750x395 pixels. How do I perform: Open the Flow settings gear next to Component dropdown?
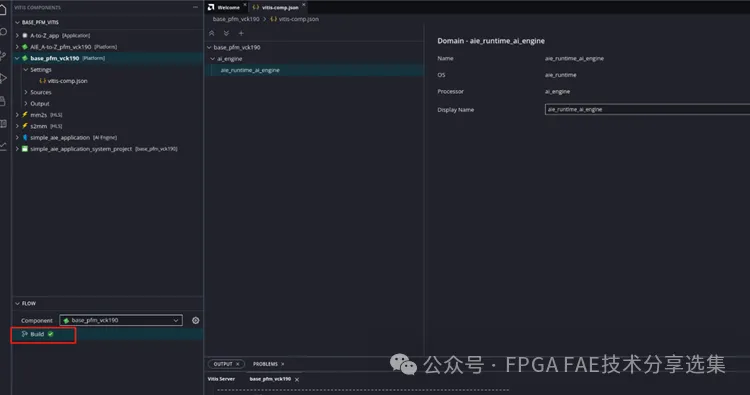(x=196, y=320)
